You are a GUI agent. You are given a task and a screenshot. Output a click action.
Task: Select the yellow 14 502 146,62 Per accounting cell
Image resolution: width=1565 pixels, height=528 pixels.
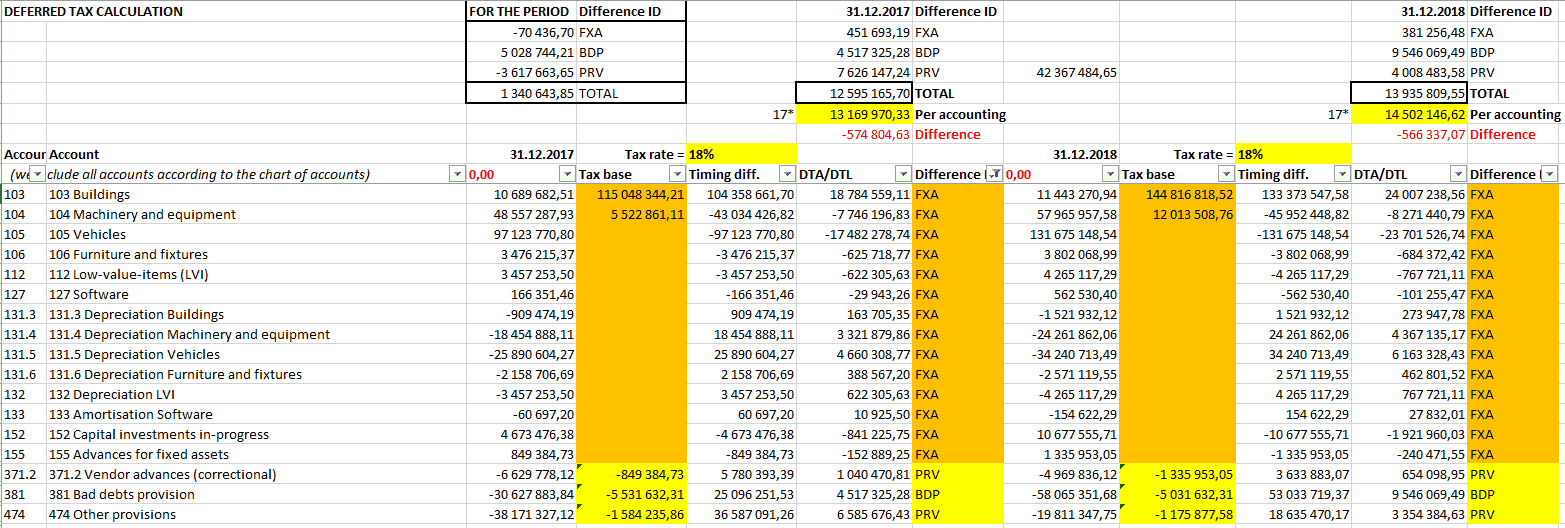1409,114
